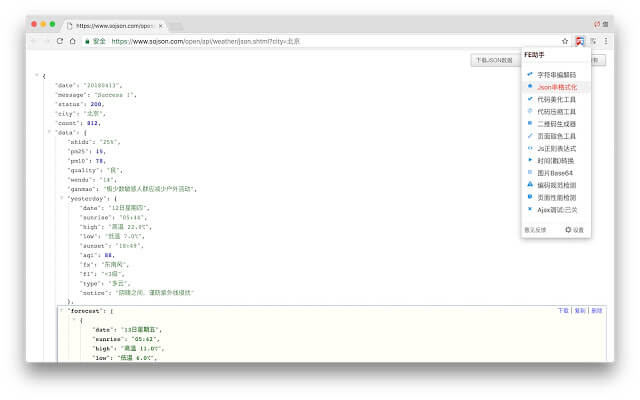Click the 下载JSON数据 button
This screenshot has height=400, width=640.
click(x=494, y=60)
